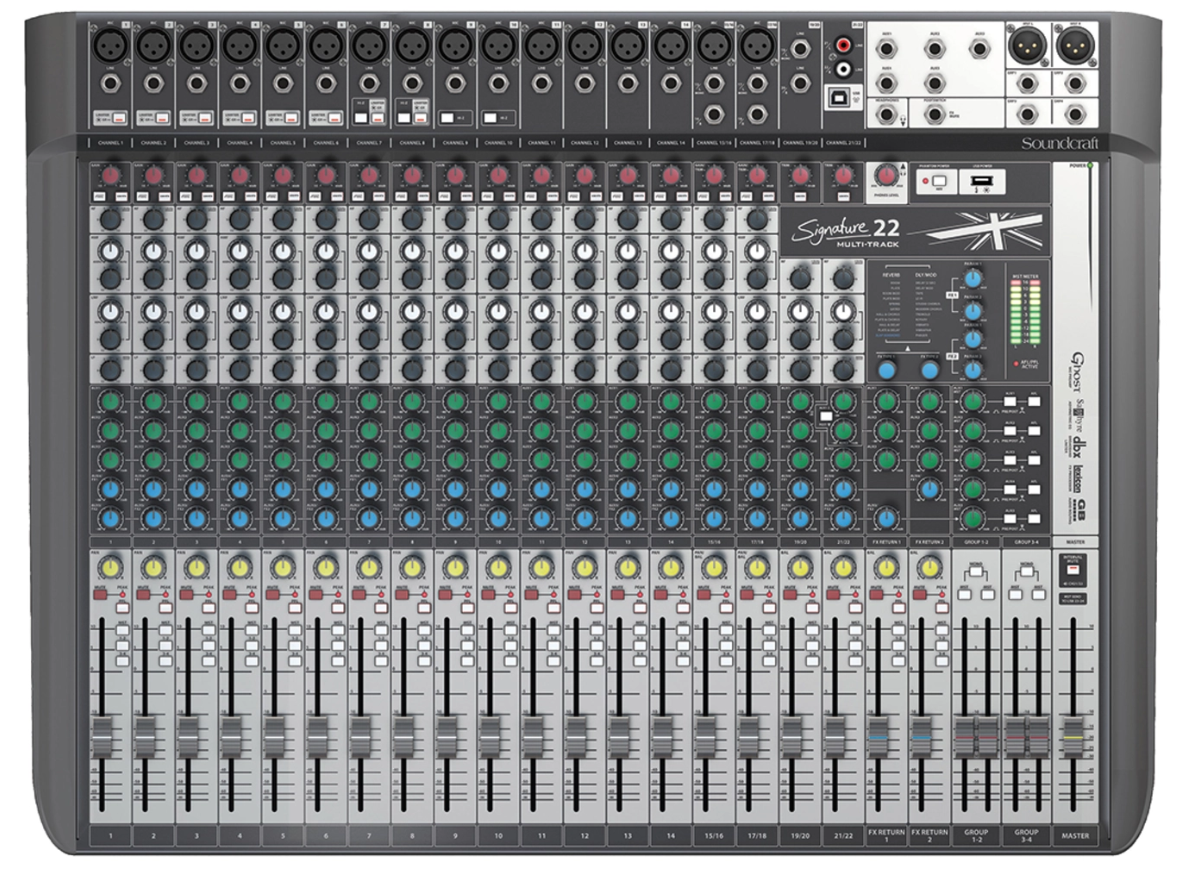Select the FX TYPE 2 knob
The image size is (1177, 871).
930,371
